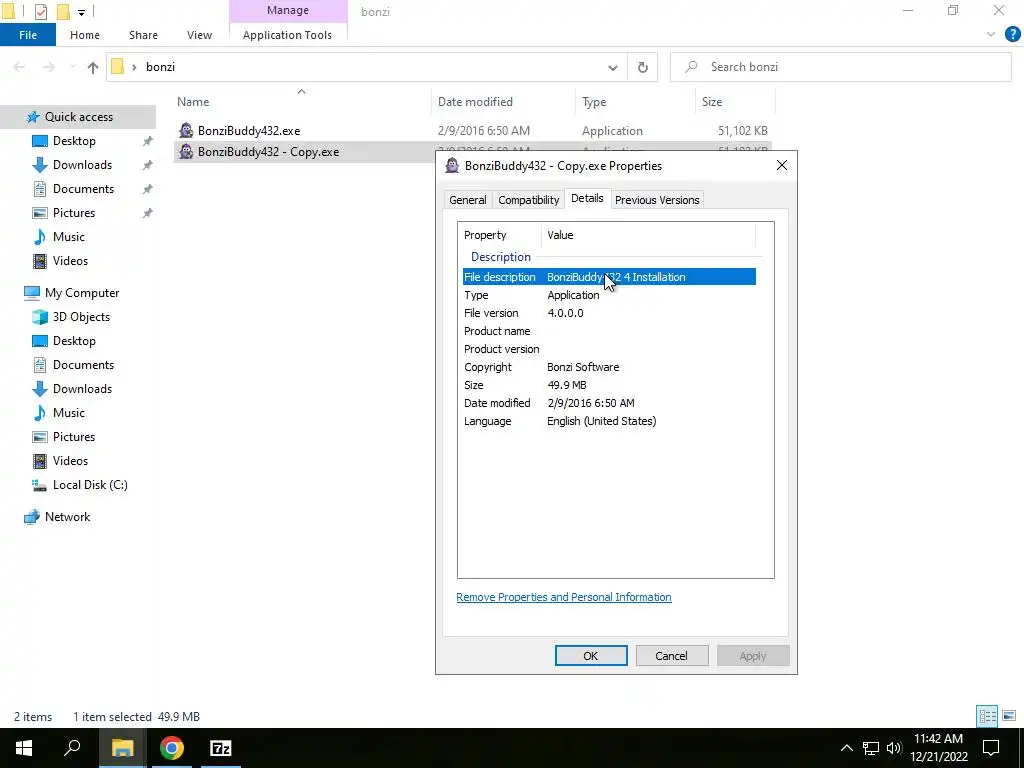Select the File description property row
This screenshot has height=768, width=1024.
(609, 277)
